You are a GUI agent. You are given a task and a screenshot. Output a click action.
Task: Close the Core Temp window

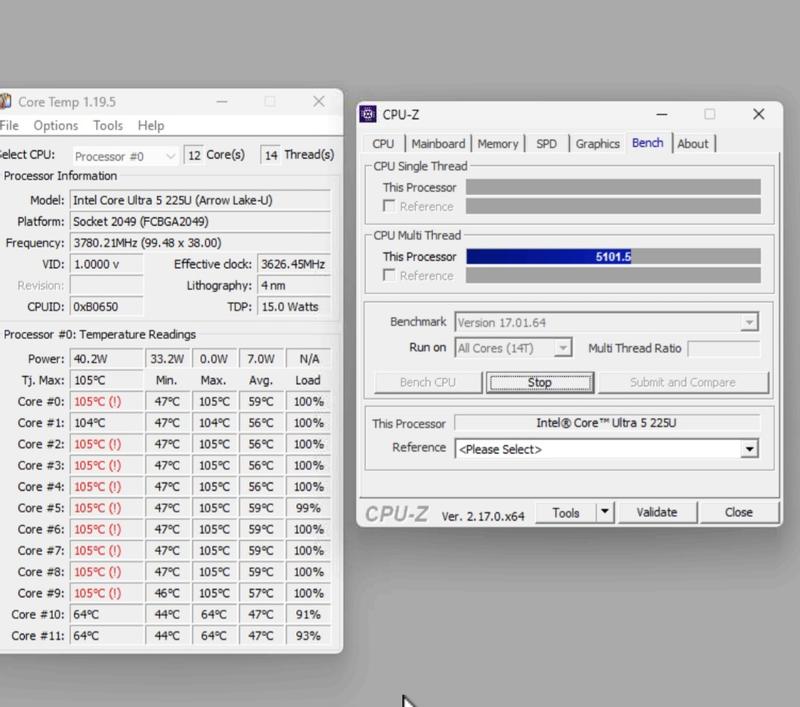tap(319, 101)
